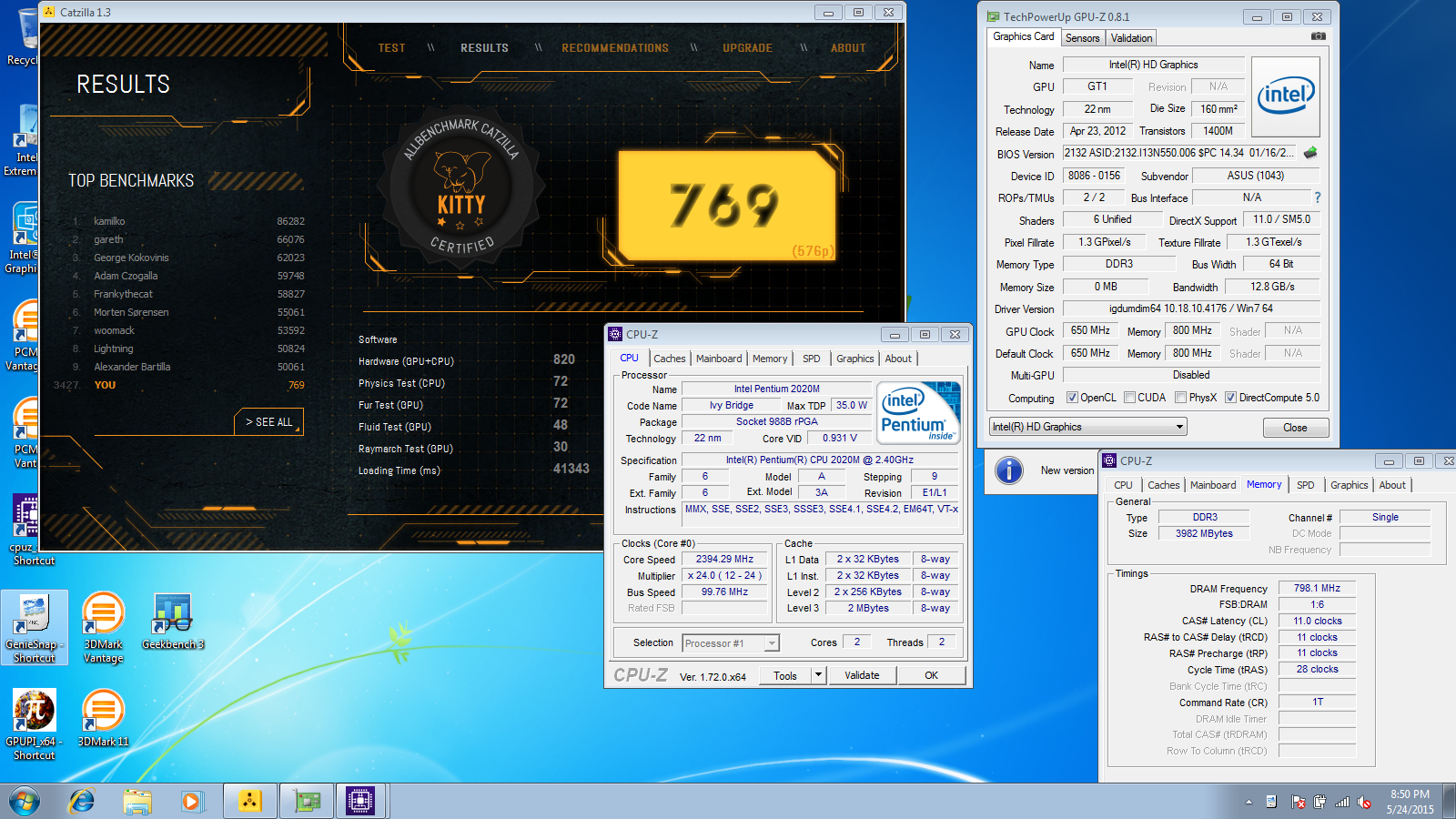Click the CPU-Z title bar icon
The image size is (1456, 819).
click(615, 334)
